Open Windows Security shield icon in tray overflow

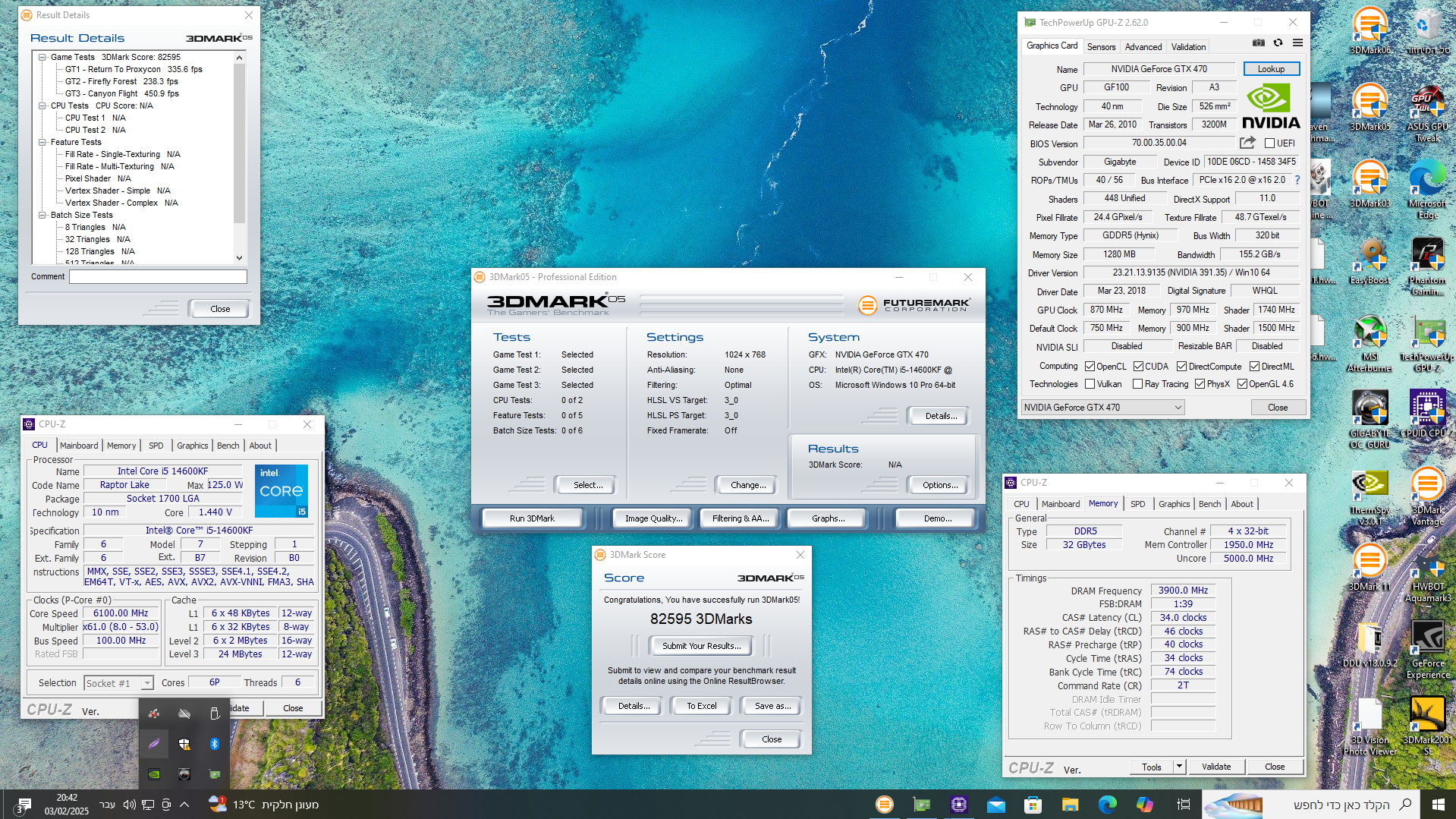(x=184, y=744)
